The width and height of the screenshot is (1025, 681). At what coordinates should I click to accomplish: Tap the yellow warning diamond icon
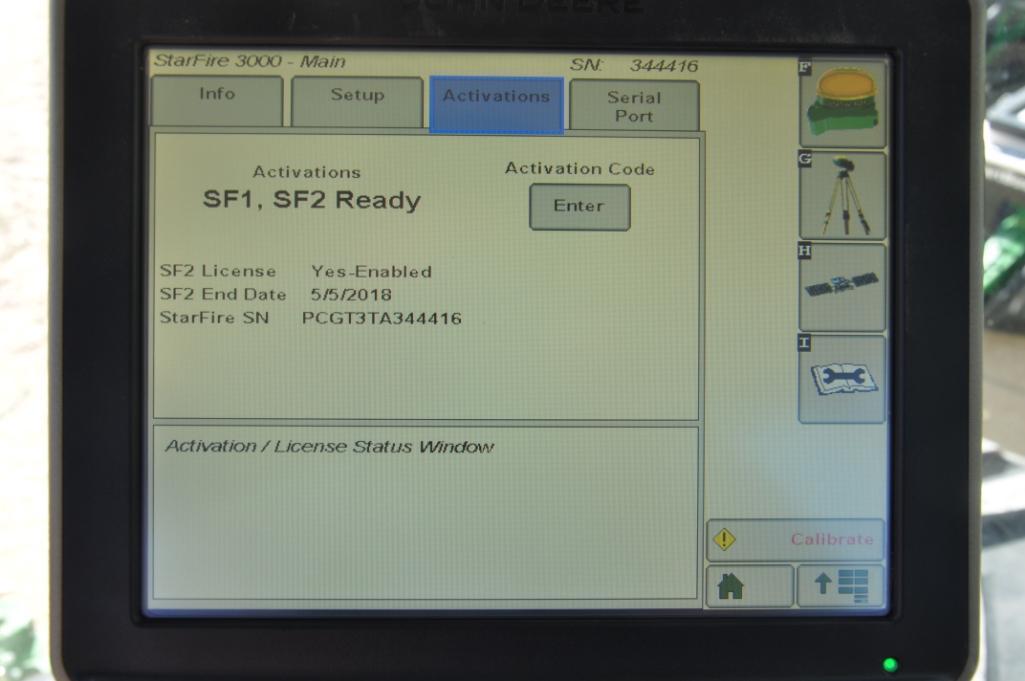point(724,539)
